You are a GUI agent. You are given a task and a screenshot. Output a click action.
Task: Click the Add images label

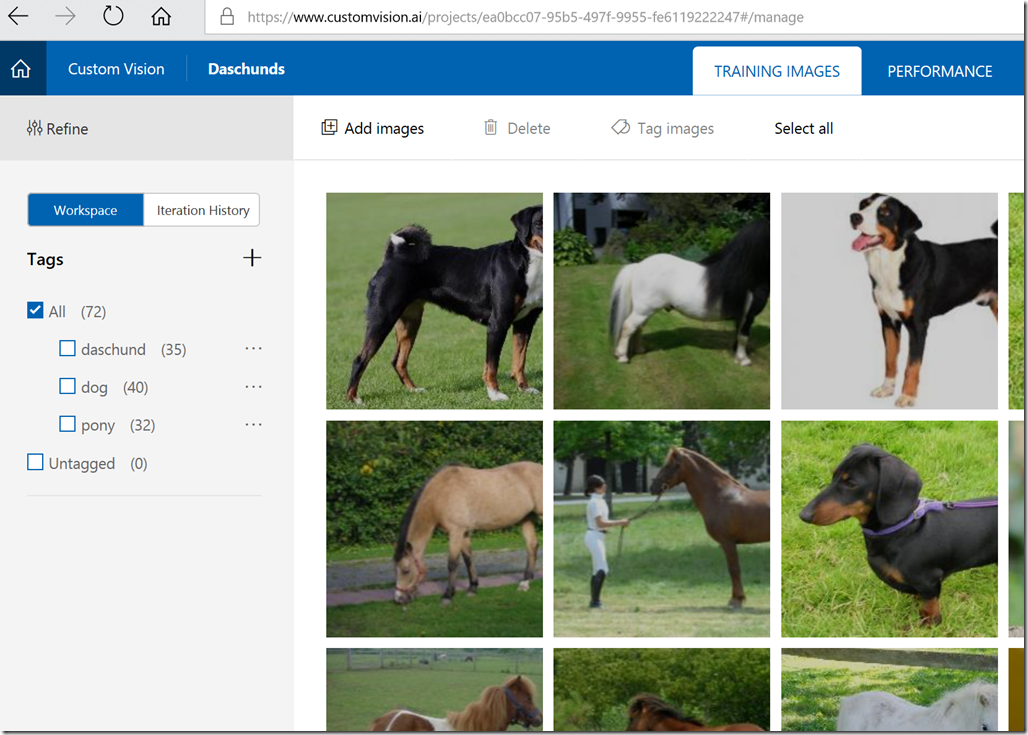(x=384, y=129)
